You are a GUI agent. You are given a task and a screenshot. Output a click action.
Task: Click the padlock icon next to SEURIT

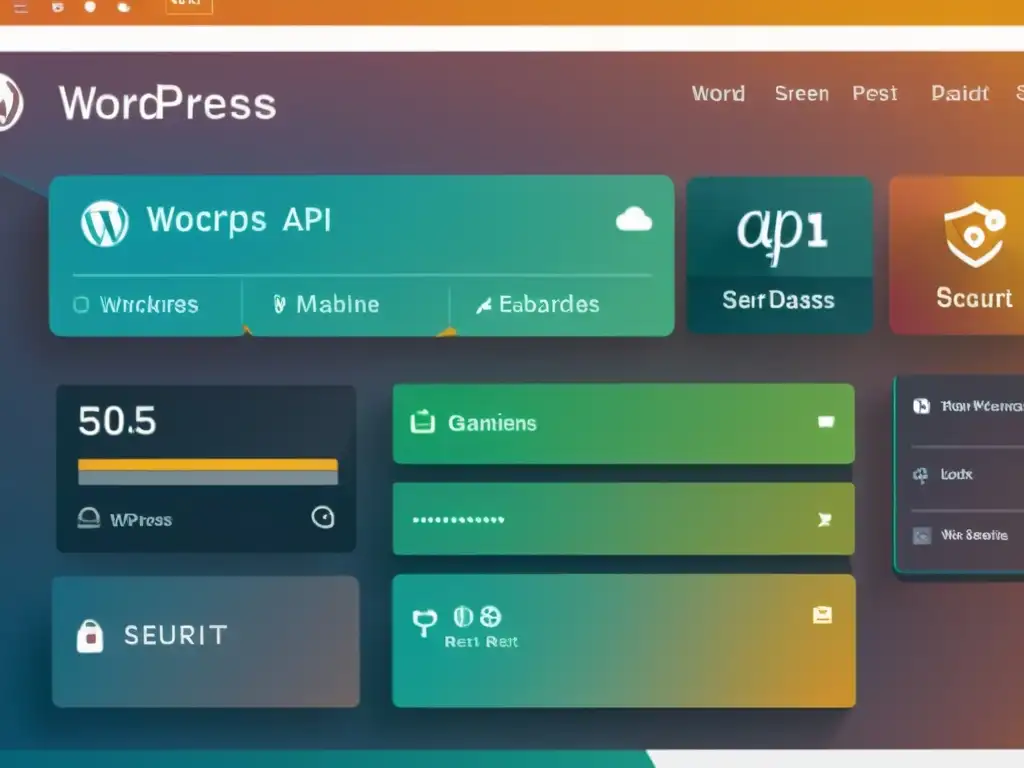pos(90,635)
